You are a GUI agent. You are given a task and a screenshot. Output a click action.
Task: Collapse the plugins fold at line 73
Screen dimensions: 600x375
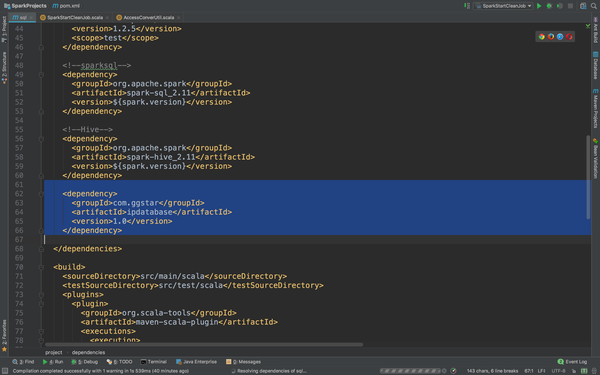41,295
